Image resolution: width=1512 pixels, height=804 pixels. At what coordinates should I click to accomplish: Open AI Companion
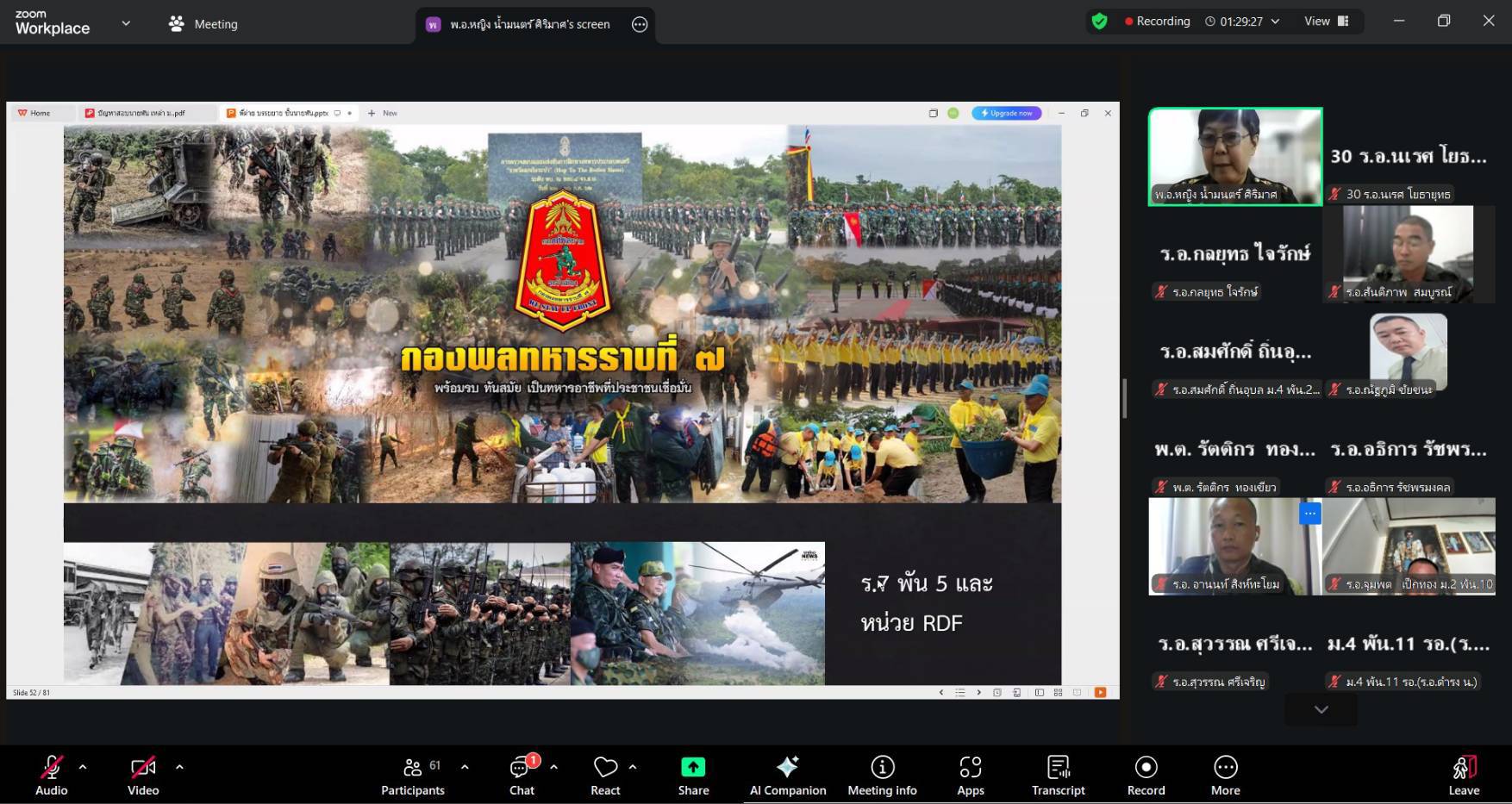[x=787, y=775]
